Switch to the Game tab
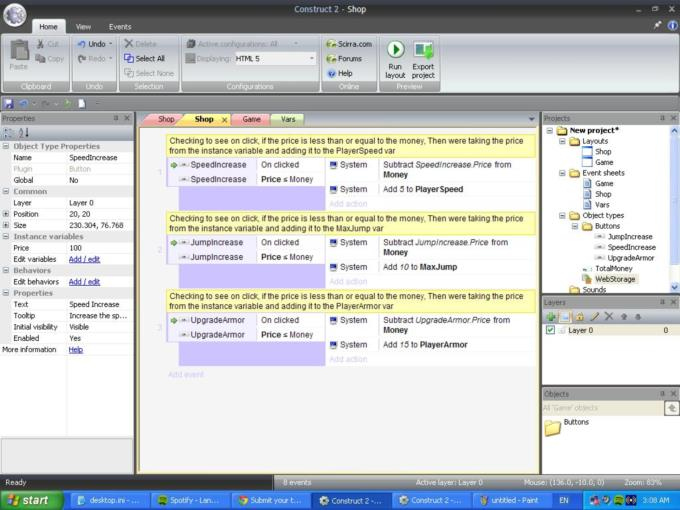Image resolution: width=680 pixels, height=510 pixels. click(251, 119)
